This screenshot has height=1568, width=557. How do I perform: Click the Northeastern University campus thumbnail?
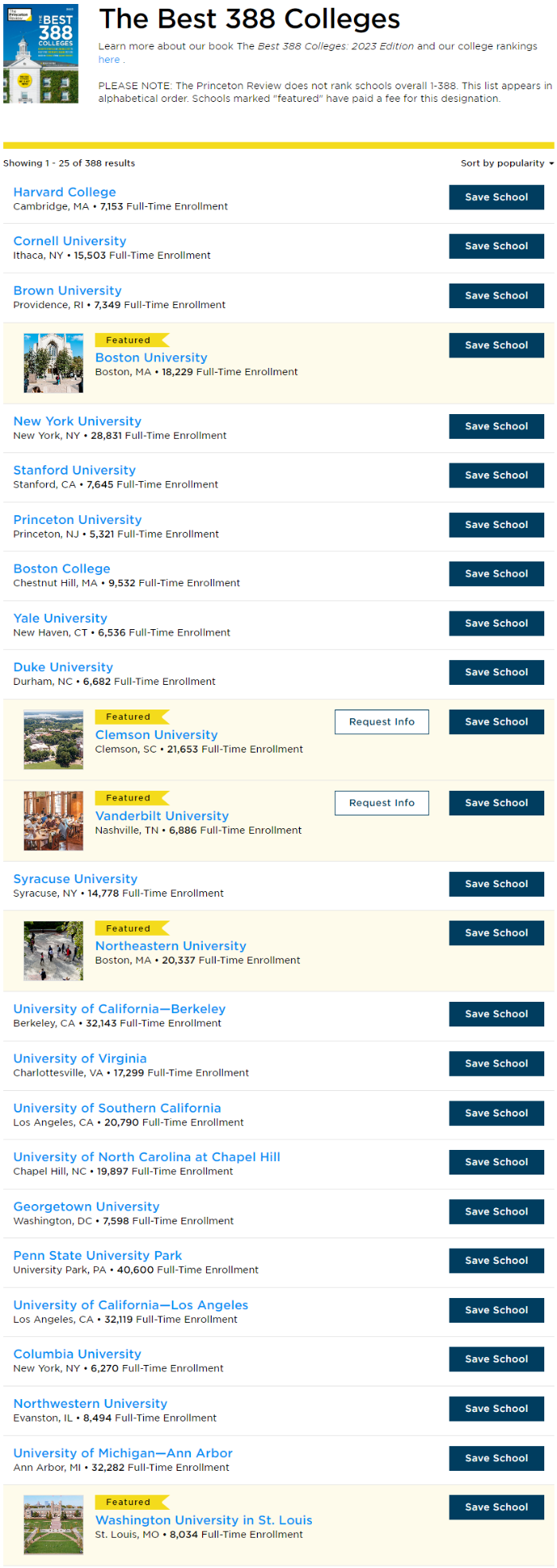53,951
